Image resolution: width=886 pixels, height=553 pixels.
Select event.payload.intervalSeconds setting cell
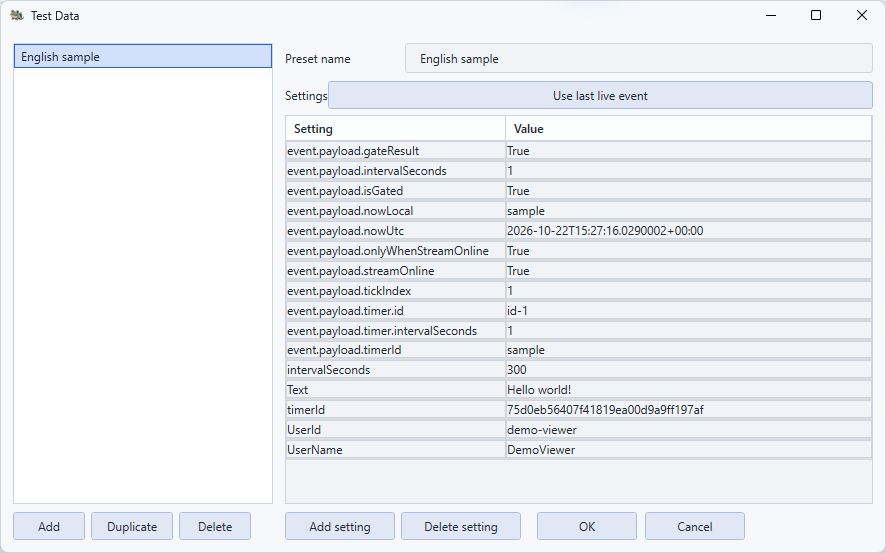(x=396, y=171)
